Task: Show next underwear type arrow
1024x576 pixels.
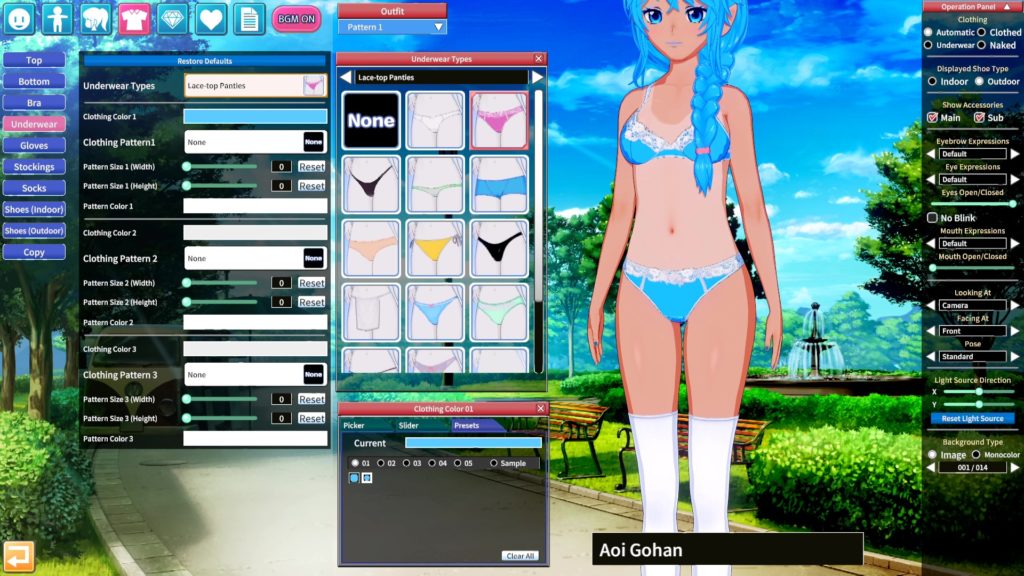Action: point(537,77)
